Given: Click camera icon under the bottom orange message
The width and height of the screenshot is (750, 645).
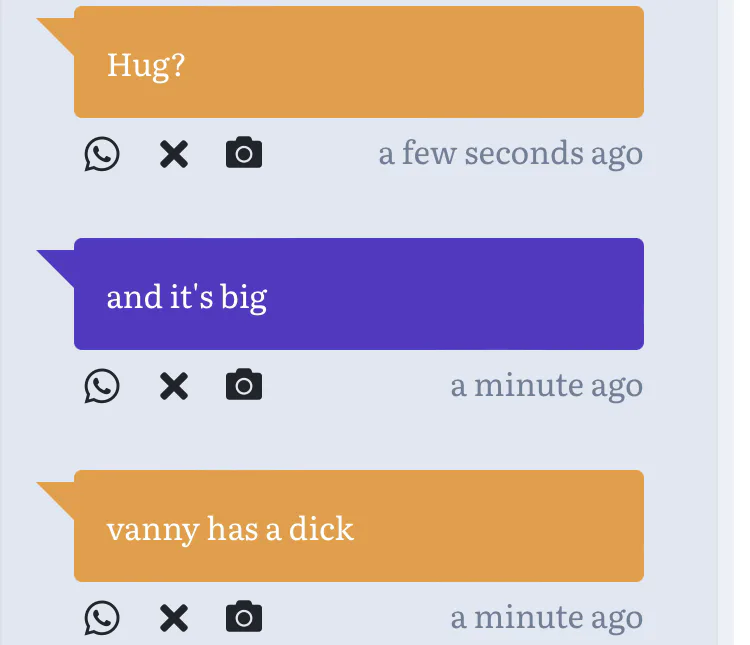Looking at the screenshot, I should 244,616.
